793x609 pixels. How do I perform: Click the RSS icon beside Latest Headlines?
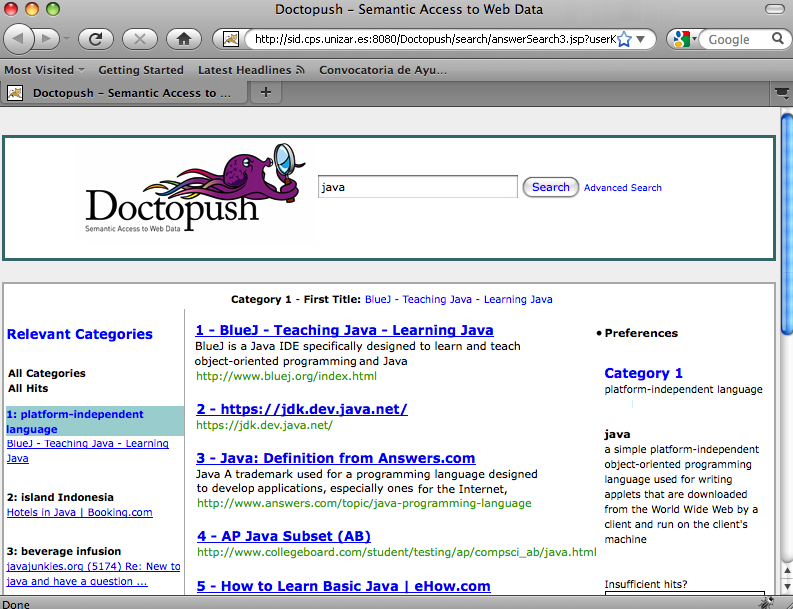tap(300, 70)
